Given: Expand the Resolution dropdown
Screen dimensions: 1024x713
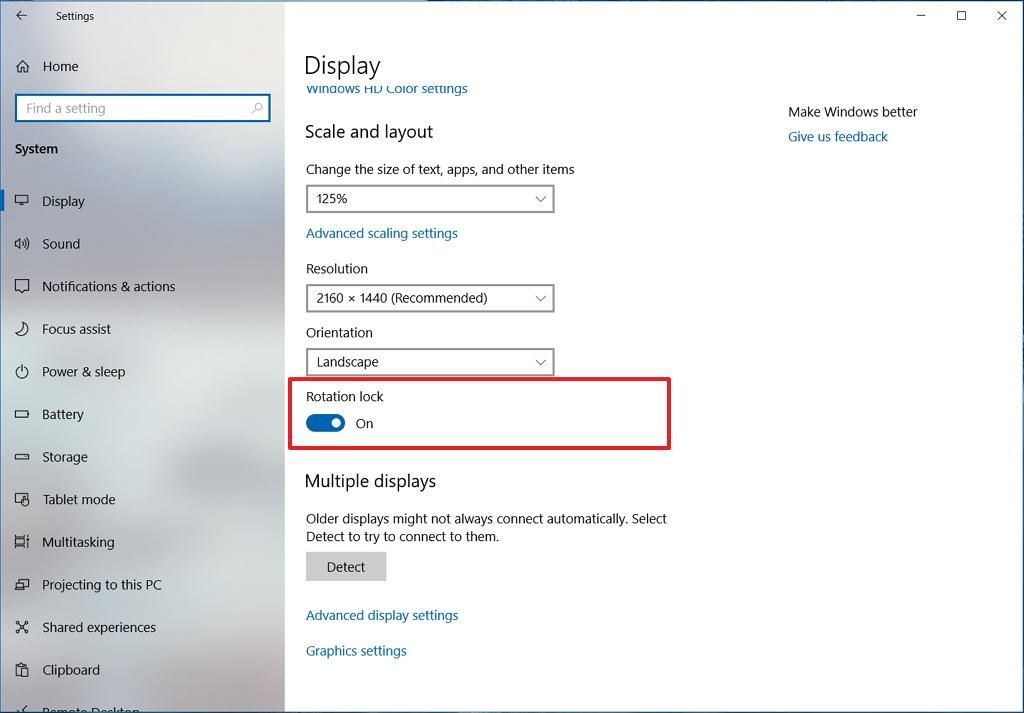Looking at the screenshot, I should point(430,298).
